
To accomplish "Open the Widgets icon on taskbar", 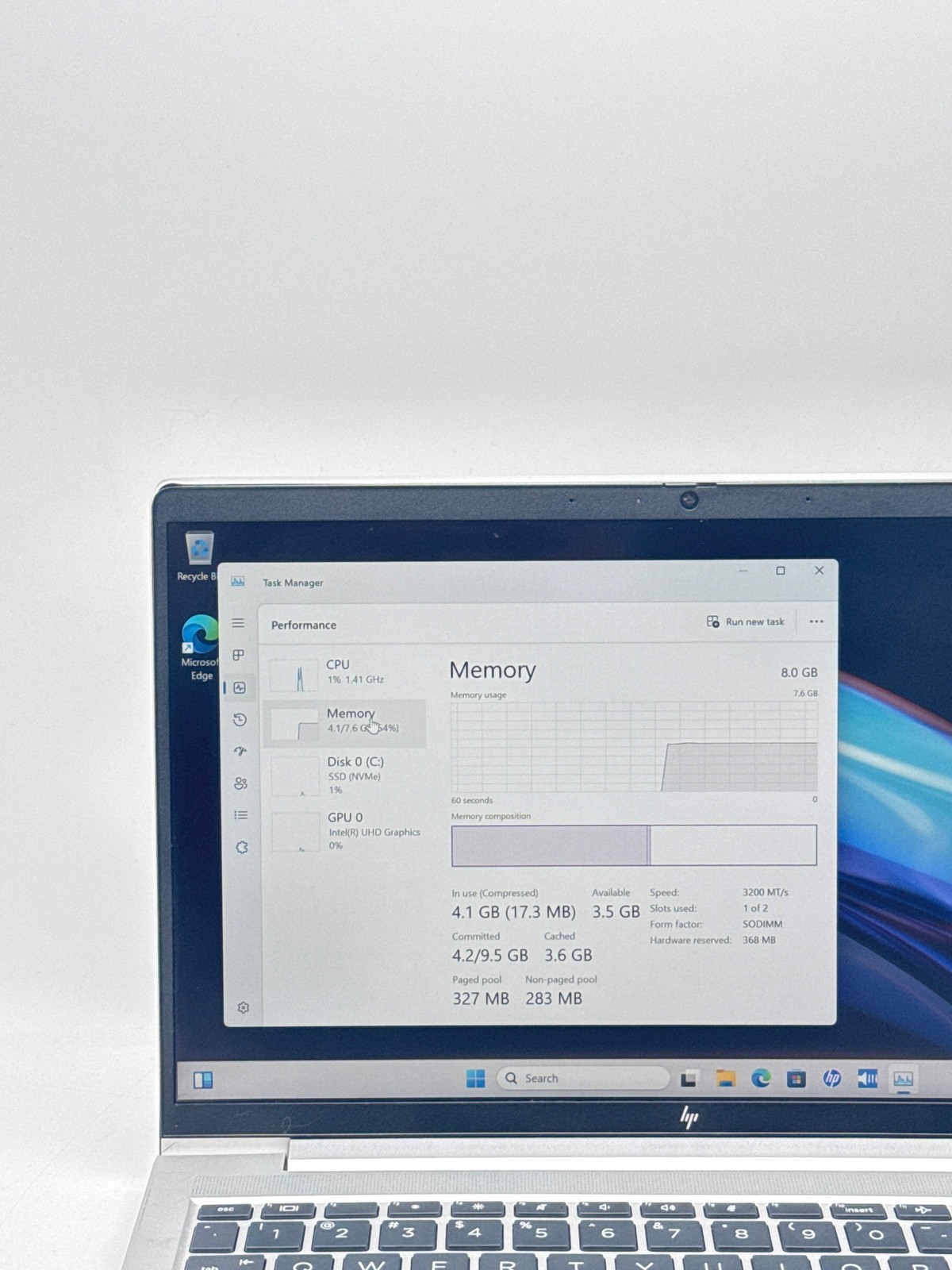I will coord(203,1080).
